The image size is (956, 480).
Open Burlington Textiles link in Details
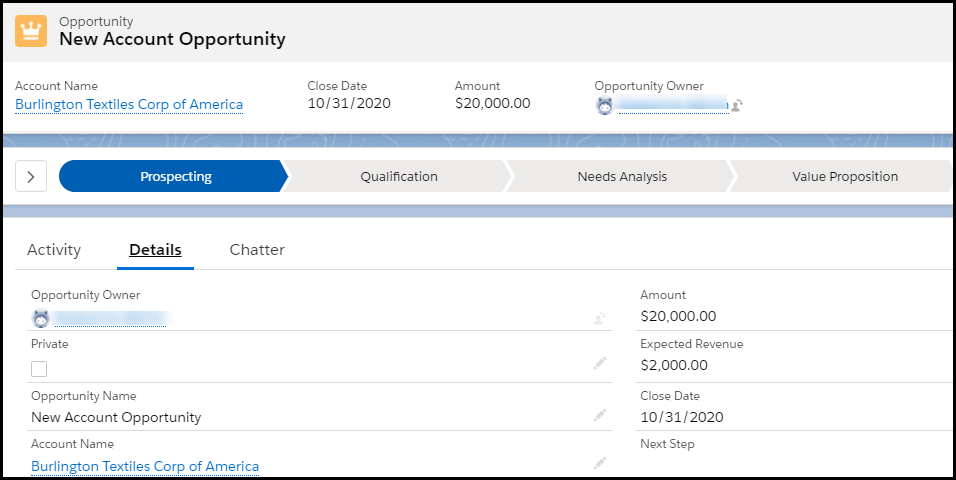coord(145,466)
